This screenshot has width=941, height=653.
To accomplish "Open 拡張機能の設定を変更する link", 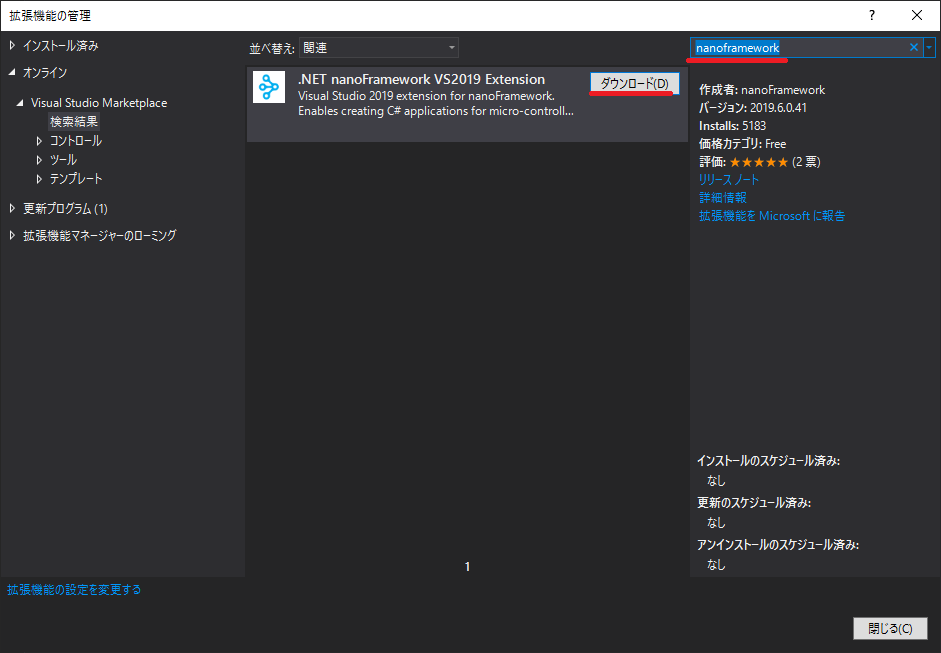I will 74,589.
